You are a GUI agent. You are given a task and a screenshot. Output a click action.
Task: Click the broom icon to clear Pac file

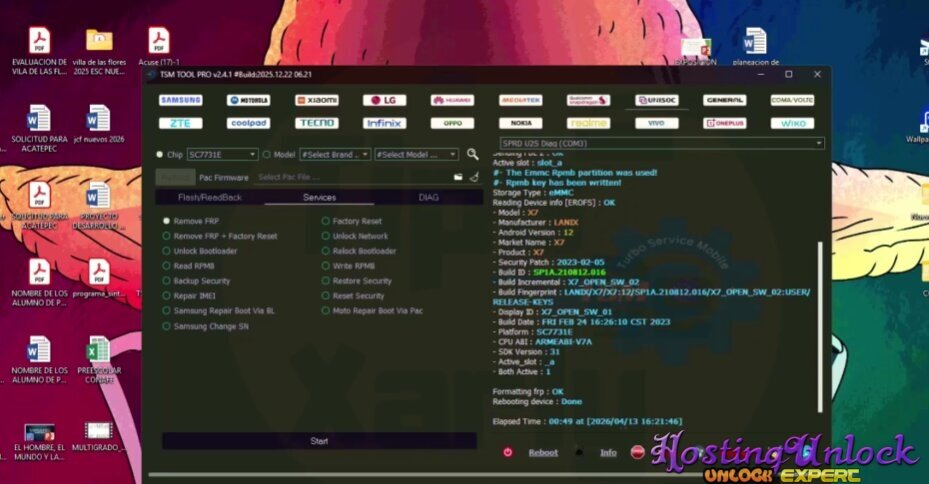pos(474,177)
